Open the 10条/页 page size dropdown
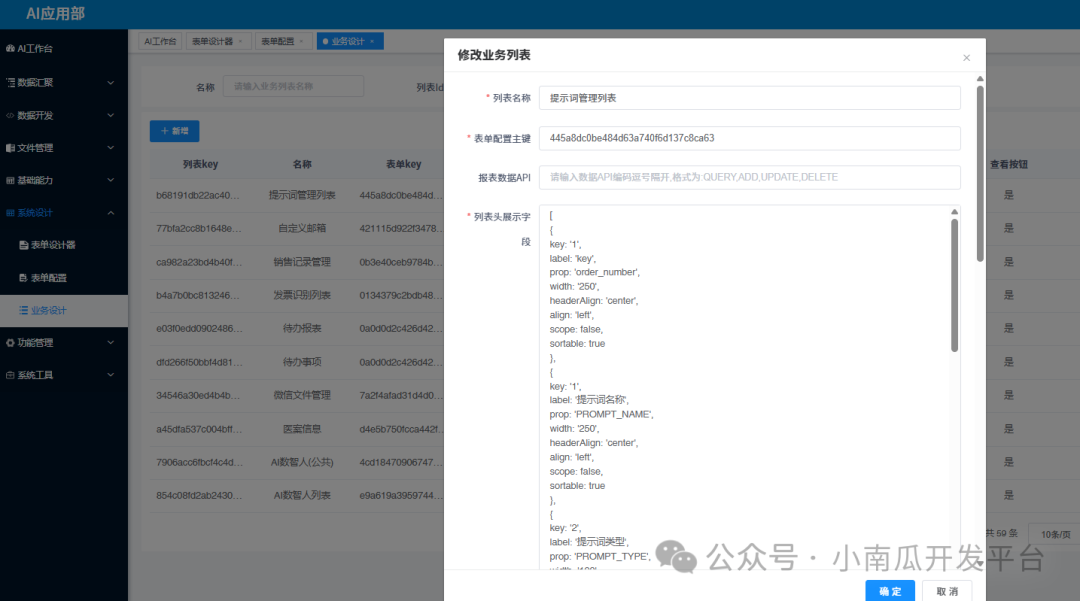The width and height of the screenshot is (1080, 601). [x=1055, y=534]
